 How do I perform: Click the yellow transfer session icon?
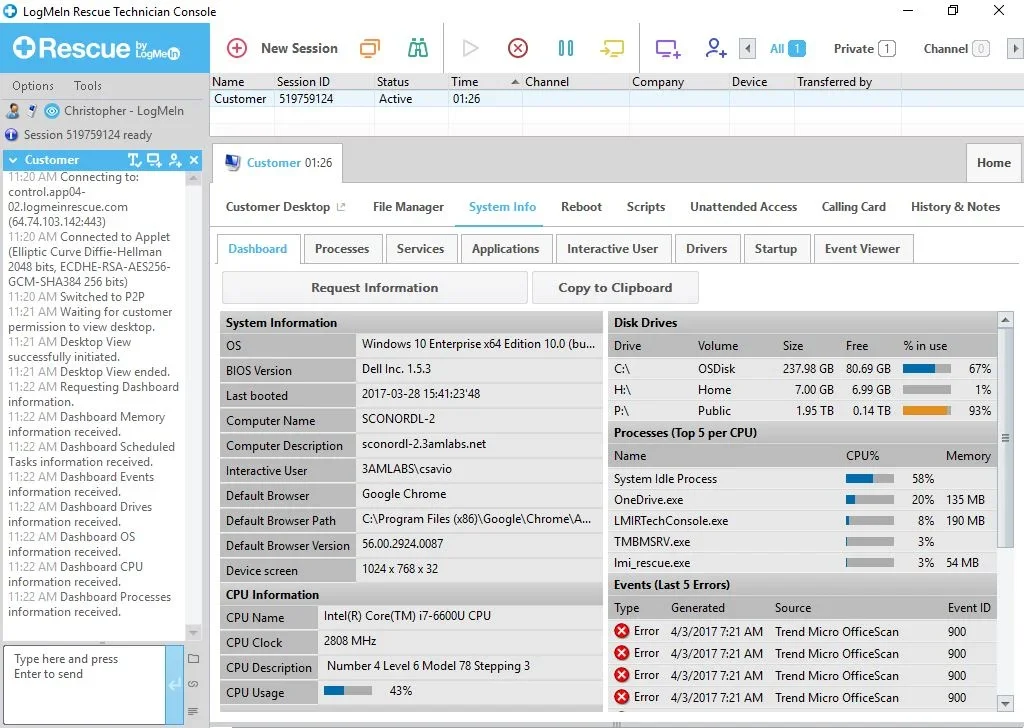[x=611, y=48]
